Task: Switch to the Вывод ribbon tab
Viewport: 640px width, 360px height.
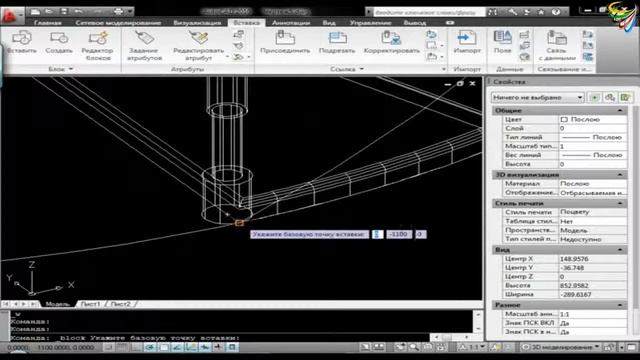Action: point(415,23)
